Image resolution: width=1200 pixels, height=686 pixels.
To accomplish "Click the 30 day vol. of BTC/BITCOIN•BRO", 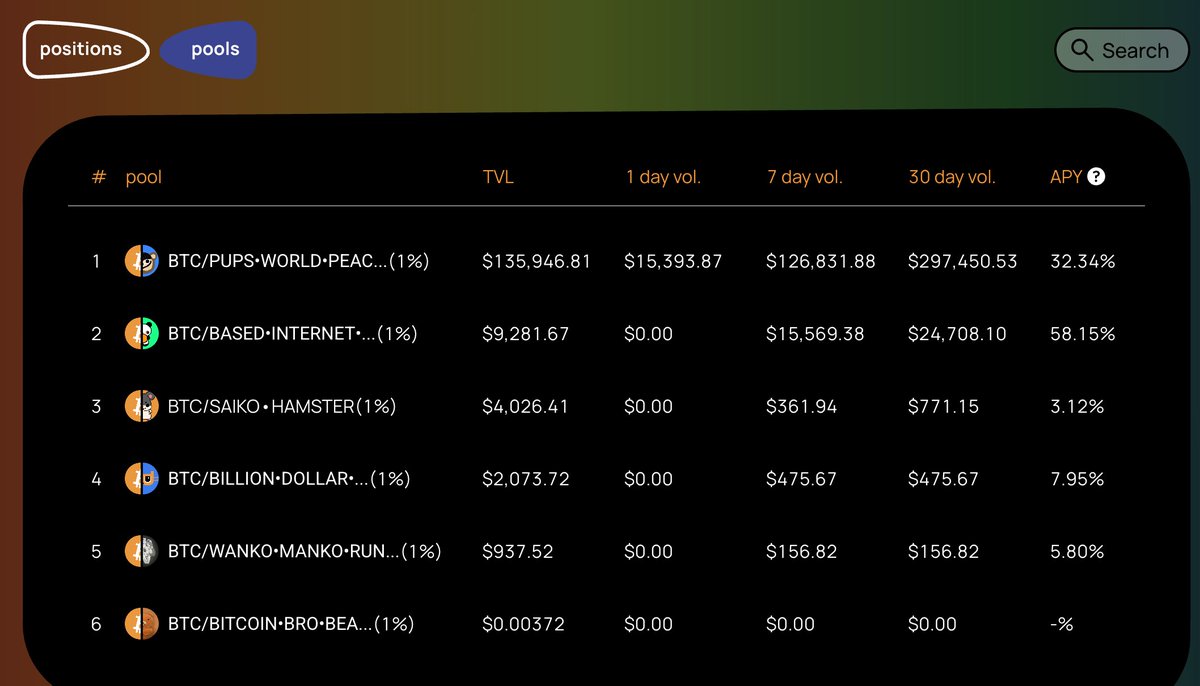I will click(932, 624).
